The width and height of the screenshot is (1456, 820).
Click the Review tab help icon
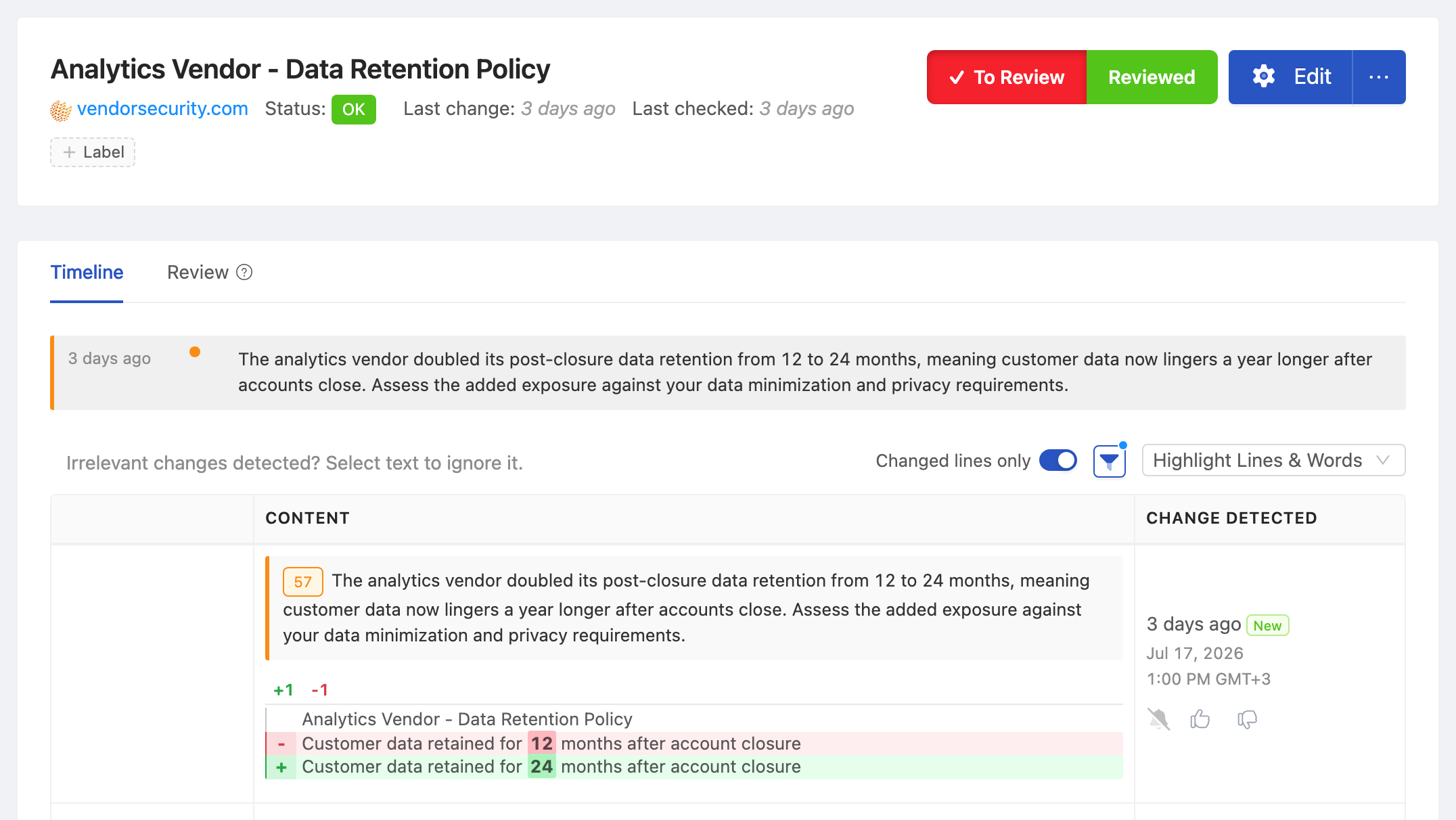(x=244, y=272)
